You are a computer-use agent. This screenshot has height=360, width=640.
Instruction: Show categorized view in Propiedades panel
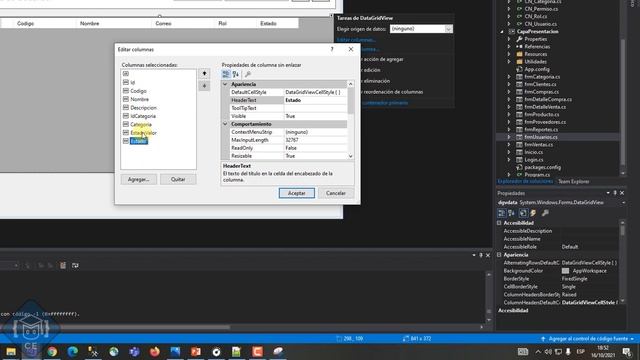pos(502,213)
